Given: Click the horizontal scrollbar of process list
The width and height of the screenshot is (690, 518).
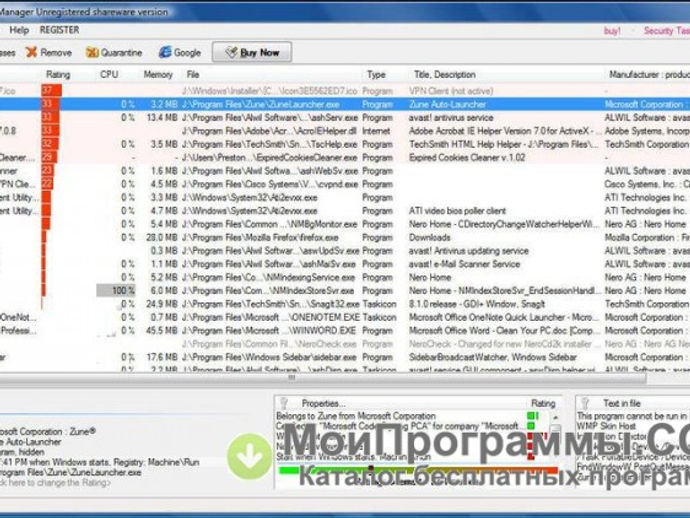Looking at the screenshot, I should (323, 378).
